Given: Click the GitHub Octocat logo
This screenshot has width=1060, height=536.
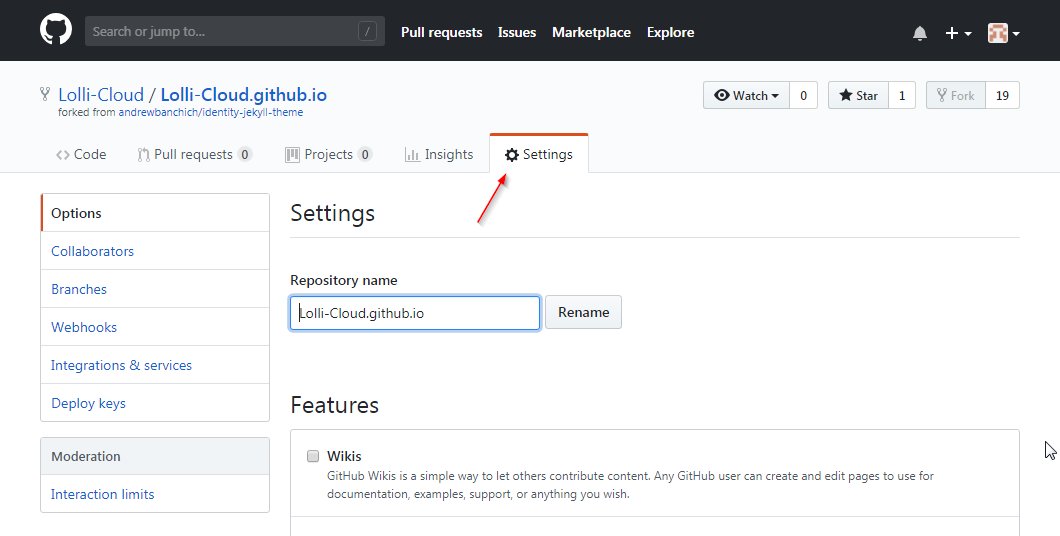Looking at the screenshot, I should tap(55, 30).
